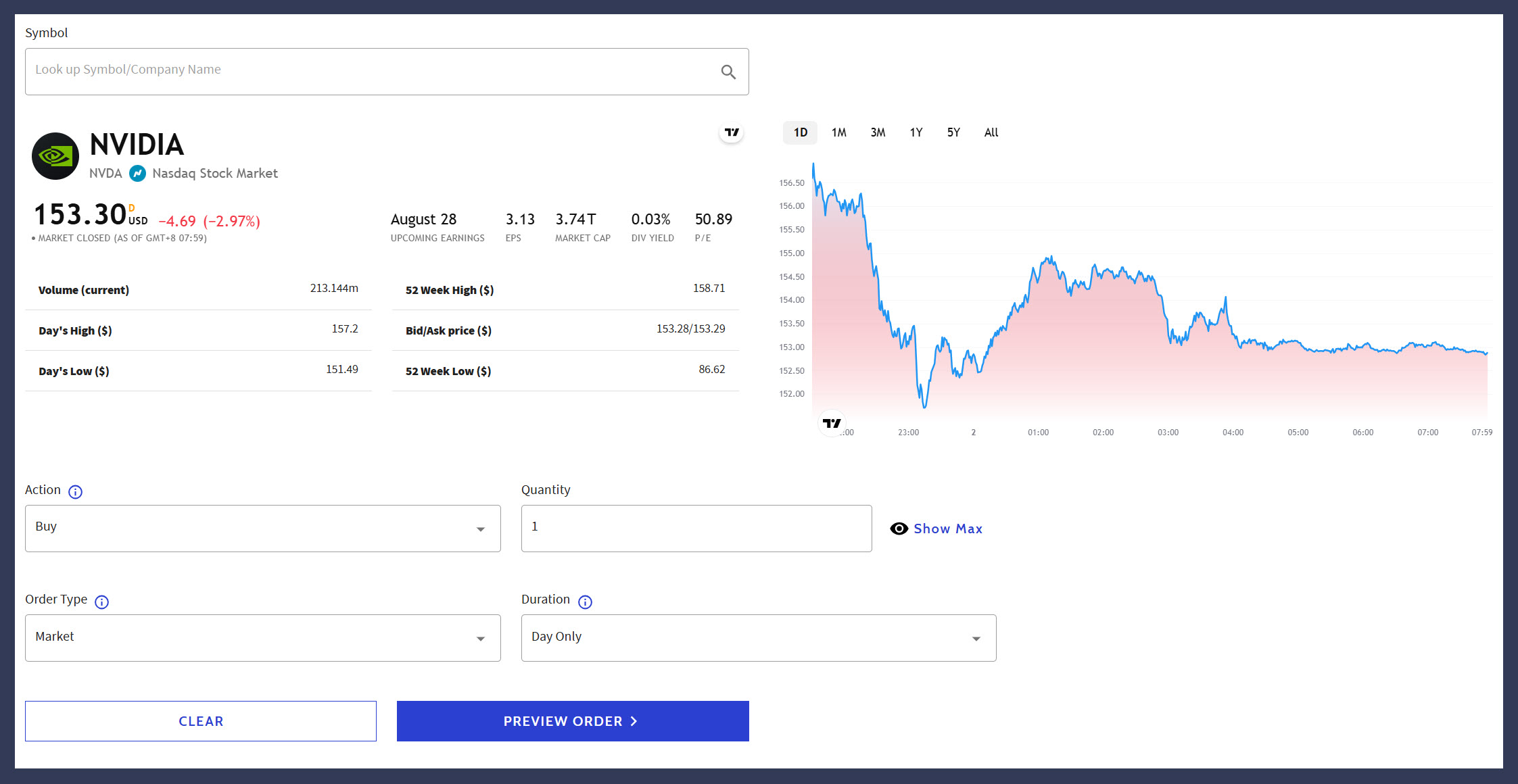Select the 1Y chart tab
Viewport: 1518px width, 784px height.
[x=916, y=132]
